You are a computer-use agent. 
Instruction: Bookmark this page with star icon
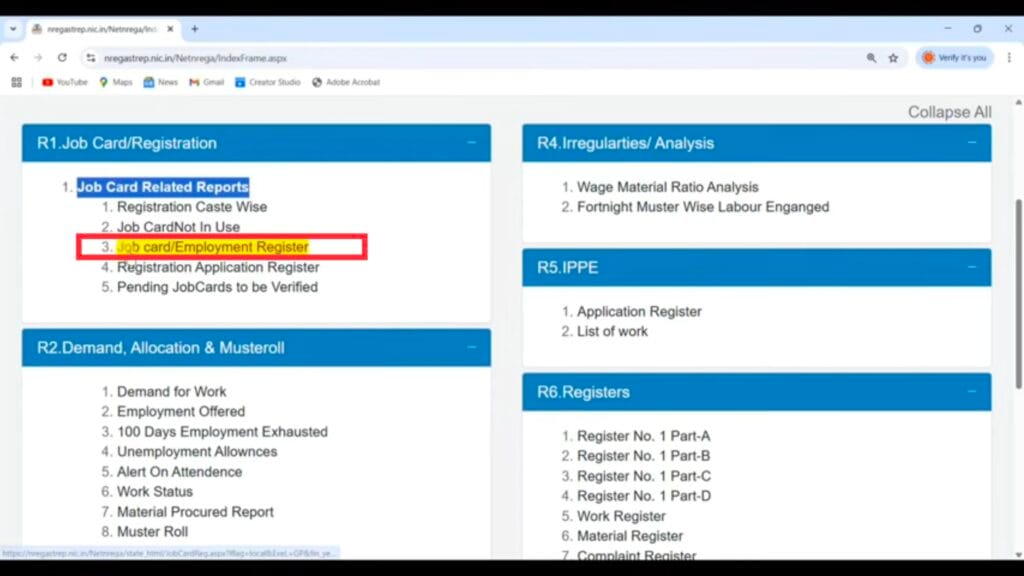pos(893,58)
